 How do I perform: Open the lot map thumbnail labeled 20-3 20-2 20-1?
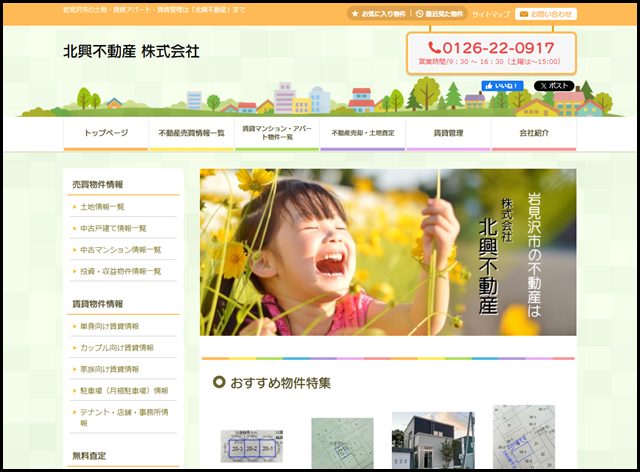(252, 446)
